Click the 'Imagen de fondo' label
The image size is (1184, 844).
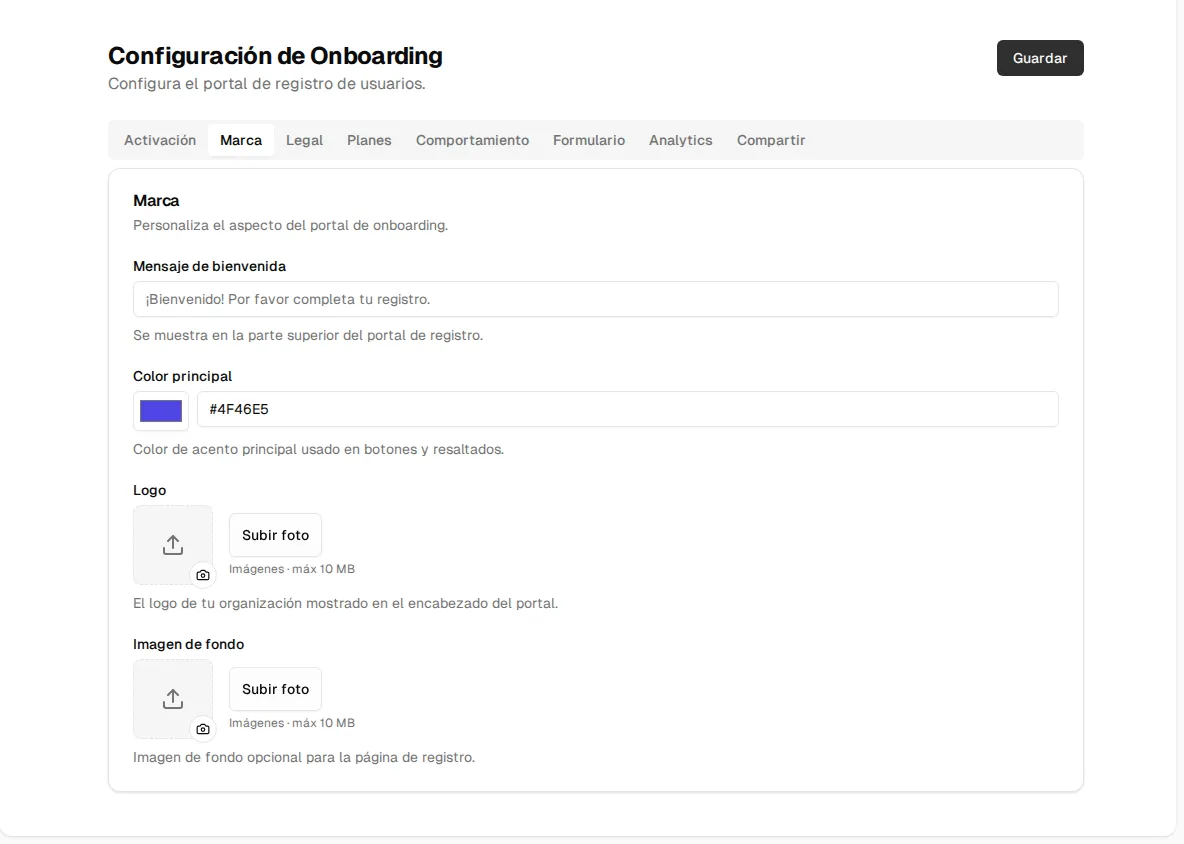click(189, 645)
